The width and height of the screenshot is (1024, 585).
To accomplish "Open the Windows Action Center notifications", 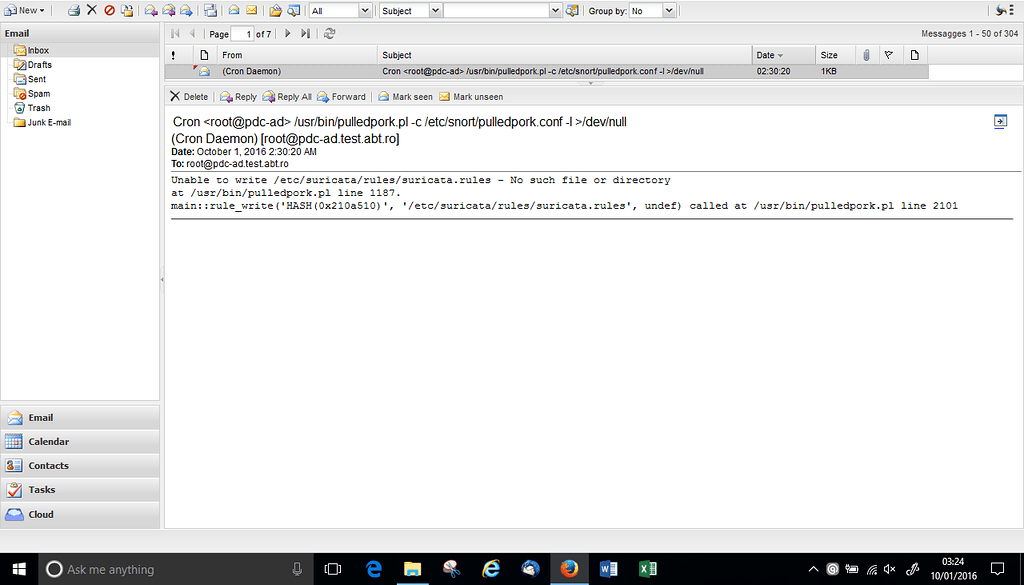I will pos(997,569).
